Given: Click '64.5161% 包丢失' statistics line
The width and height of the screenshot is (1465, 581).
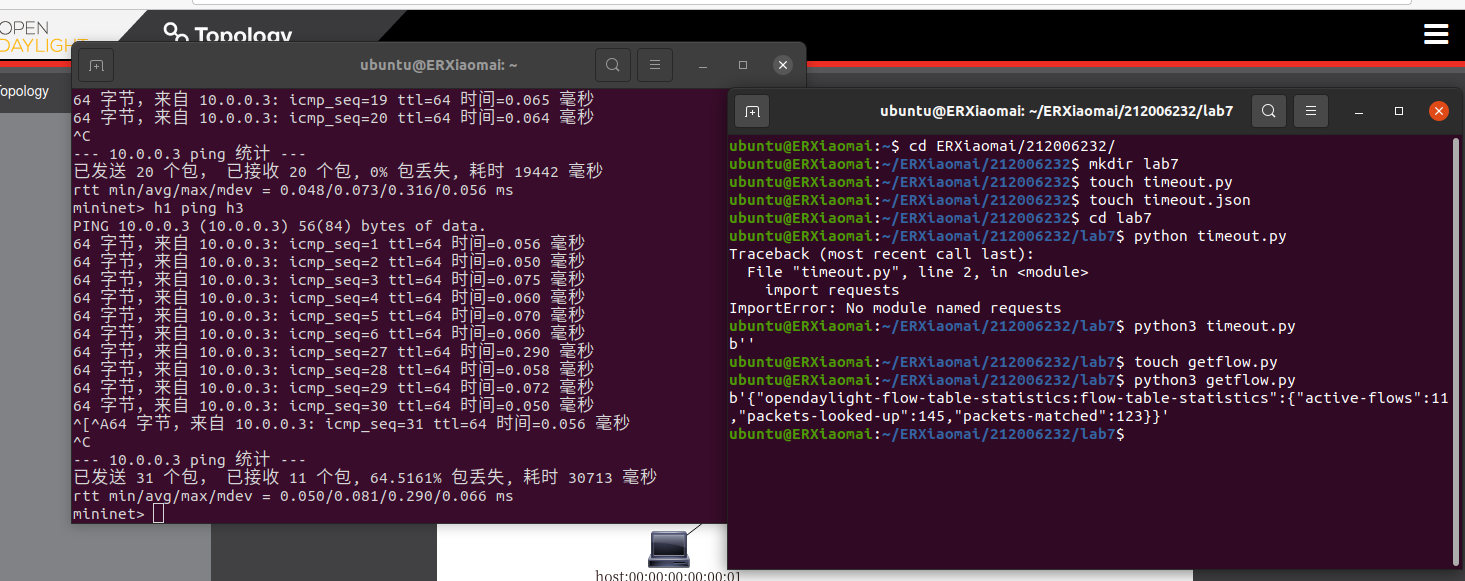Looking at the screenshot, I should (x=365, y=477).
